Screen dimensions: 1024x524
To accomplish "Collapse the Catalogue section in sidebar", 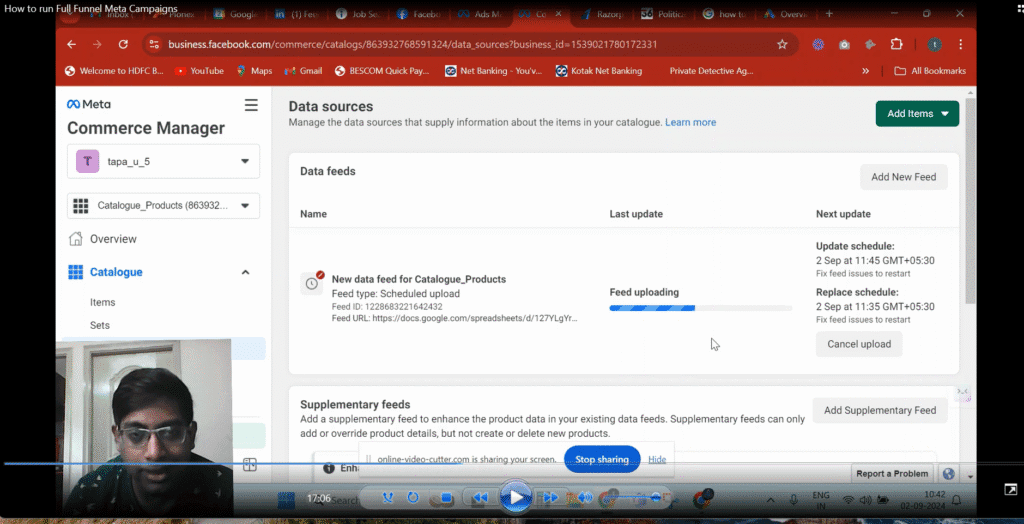I will 246,272.
